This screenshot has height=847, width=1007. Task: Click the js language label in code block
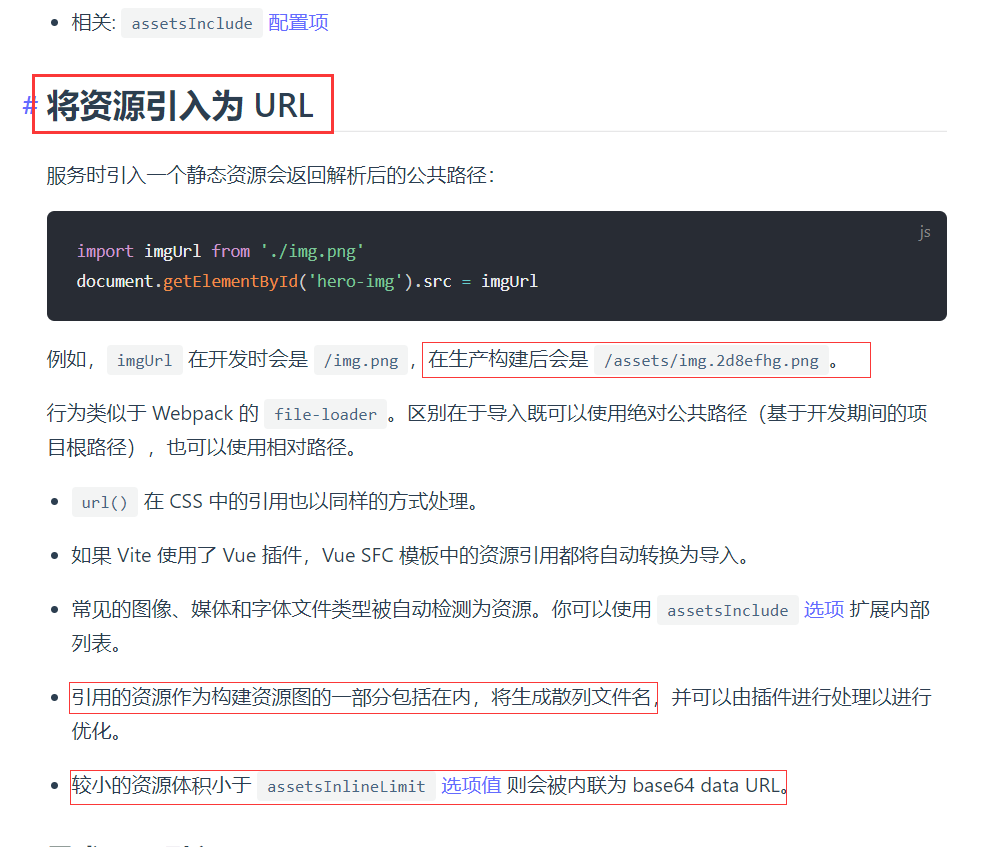coord(924,232)
